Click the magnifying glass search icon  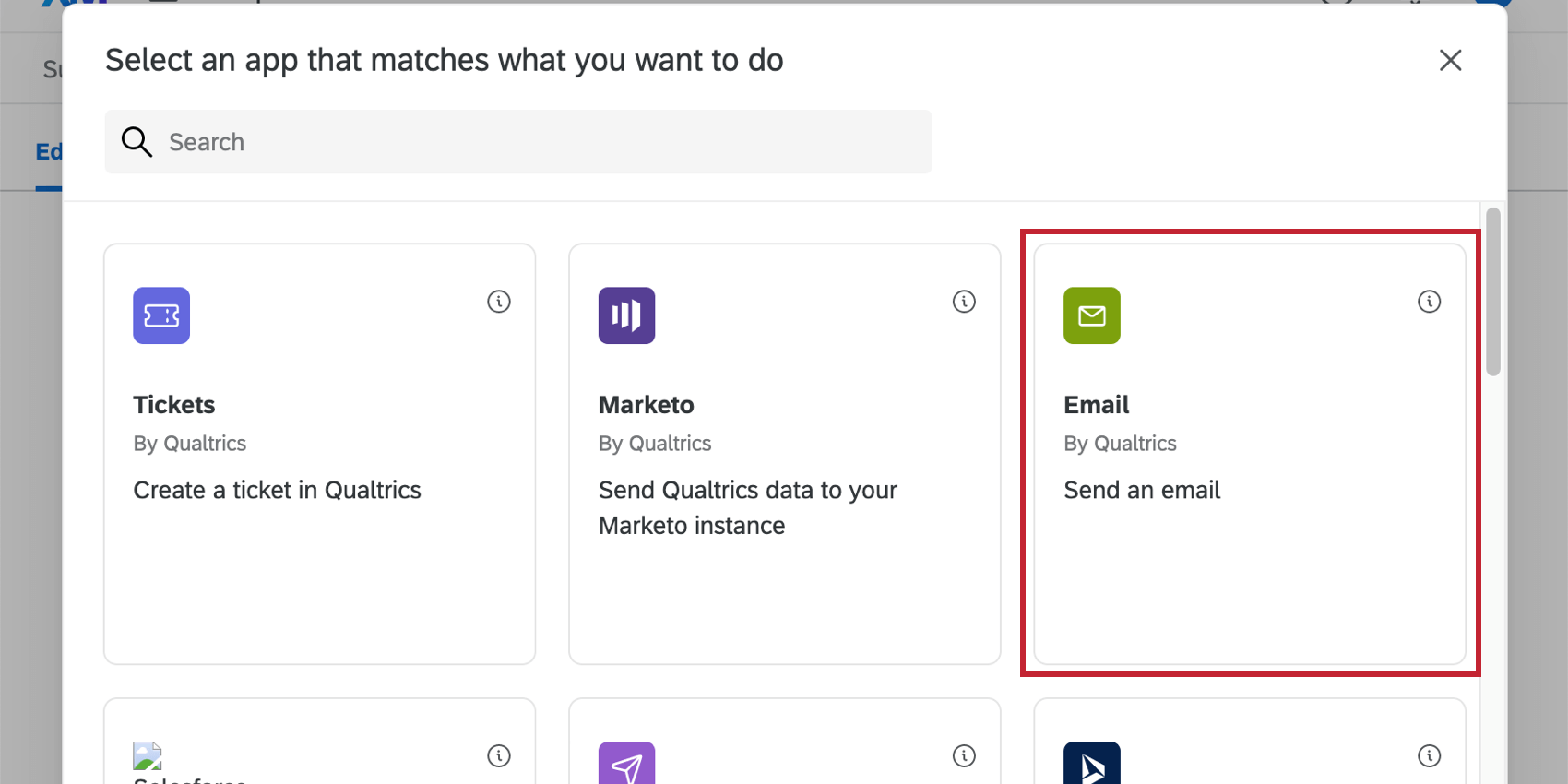coord(137,142)
